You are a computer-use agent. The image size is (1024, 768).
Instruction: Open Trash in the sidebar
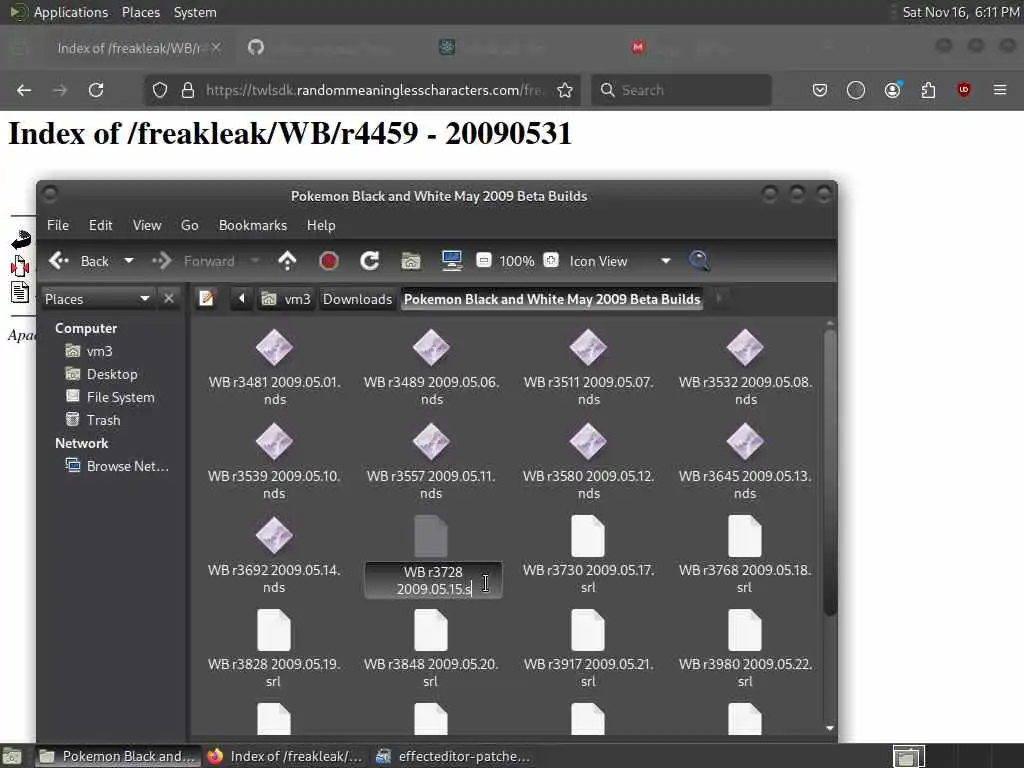[x=93, y=420]
